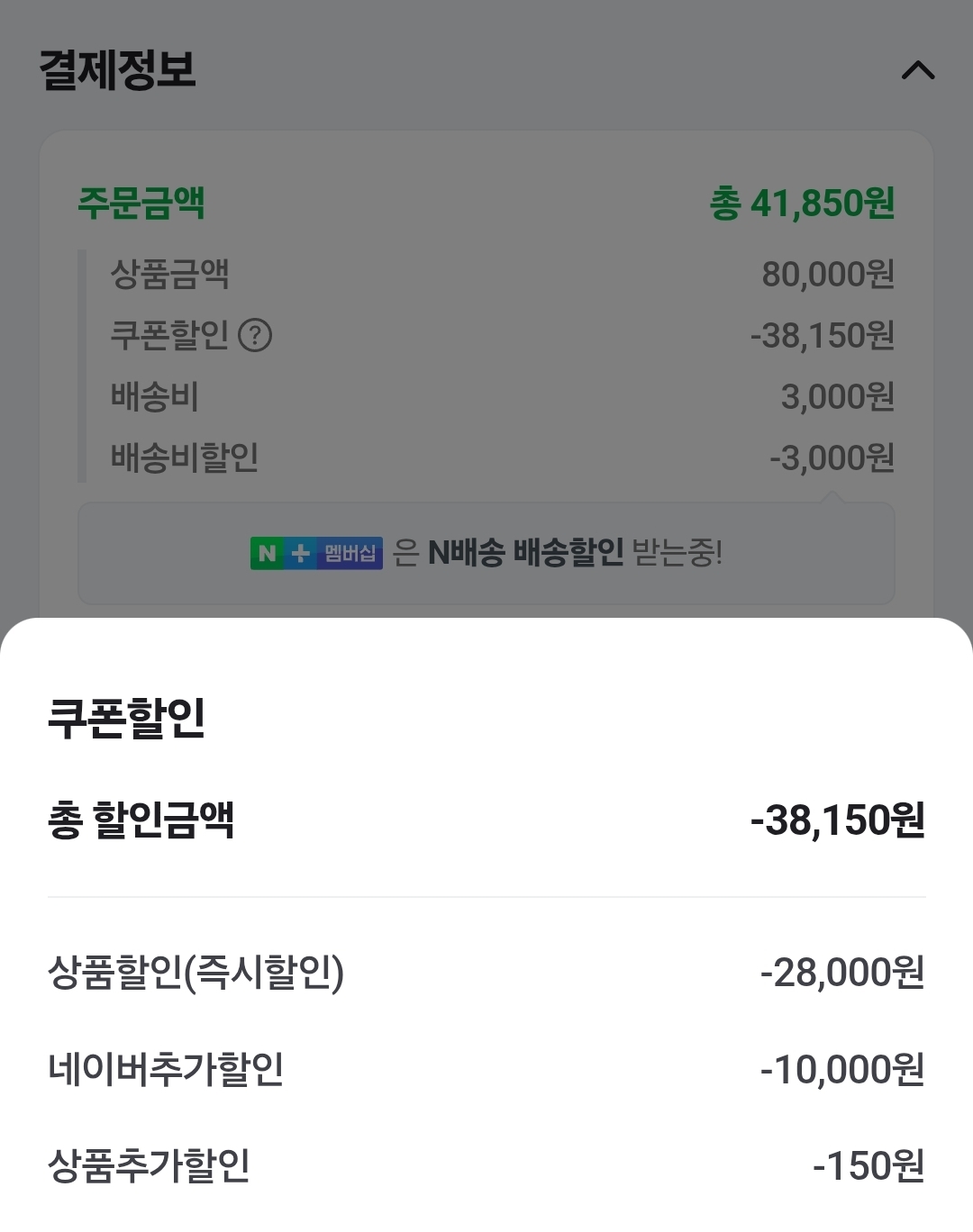
Task: Select the -3,000원 shipping discount amount
Action: pos(832,457)
